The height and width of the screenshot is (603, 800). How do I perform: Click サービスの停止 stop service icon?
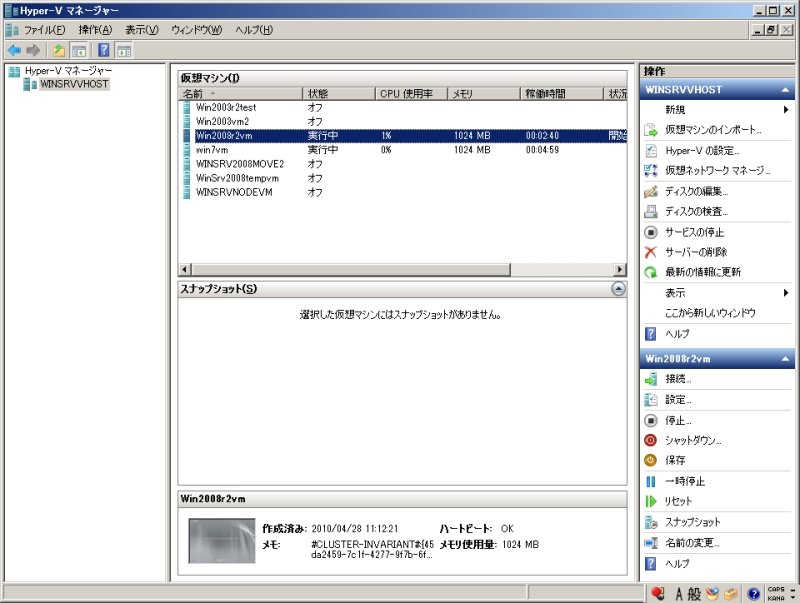coord(651,232)
